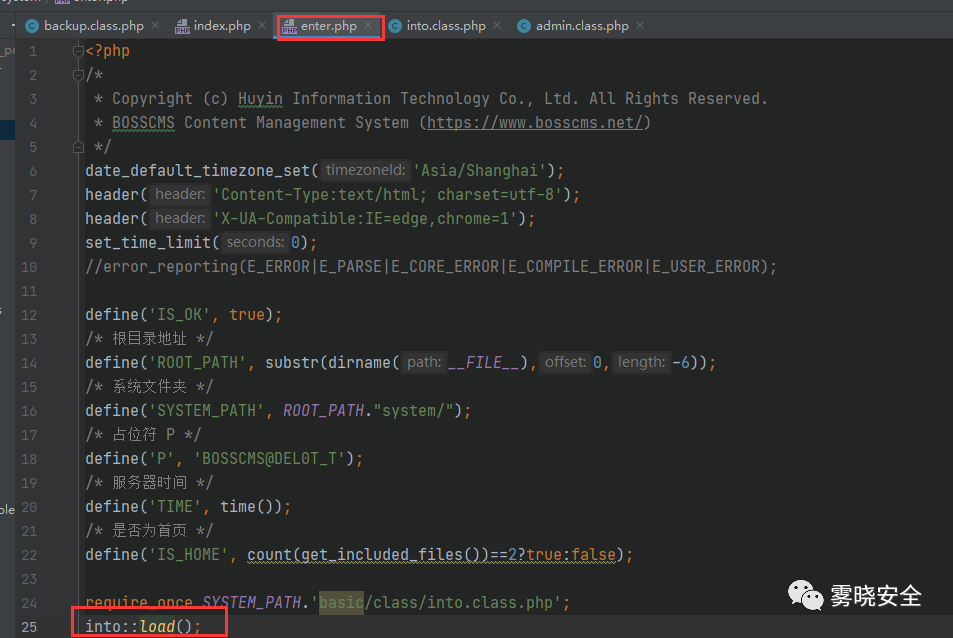Click the highlighted 'basic' text on line 24
This screenshot has height=638, width=953.
[341, 603]
